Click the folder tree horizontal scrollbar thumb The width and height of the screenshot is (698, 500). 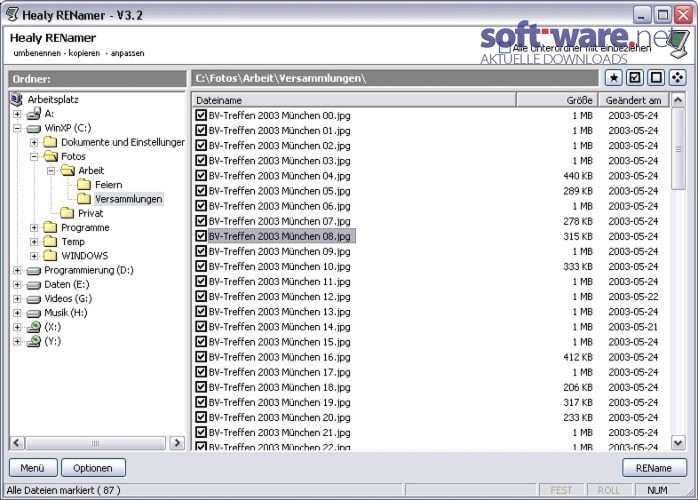(95, 443)
